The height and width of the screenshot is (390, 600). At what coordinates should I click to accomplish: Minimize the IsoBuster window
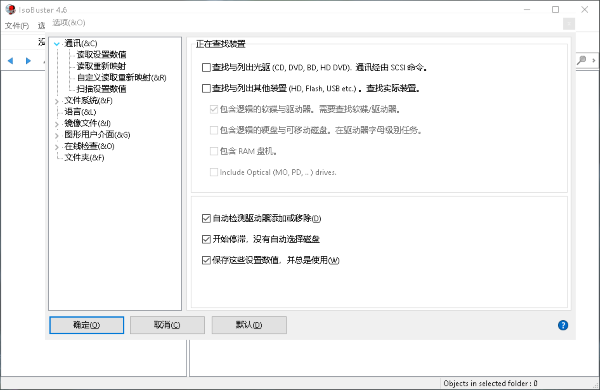click(x=527, y=10)
